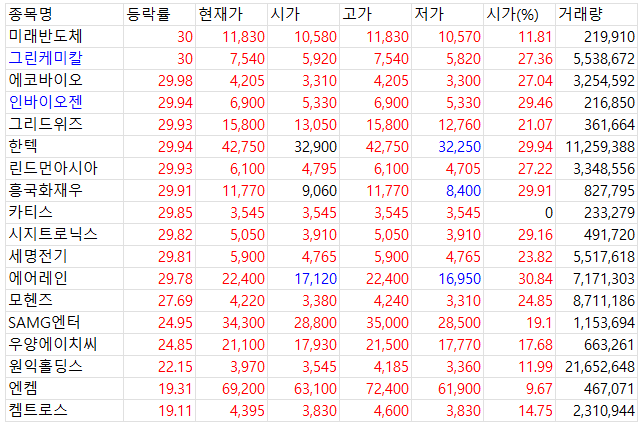This screenshot has width=642, height=428.
Task: Click the current price 15,800 for 그리드위즈
Action: pos(243,125)
